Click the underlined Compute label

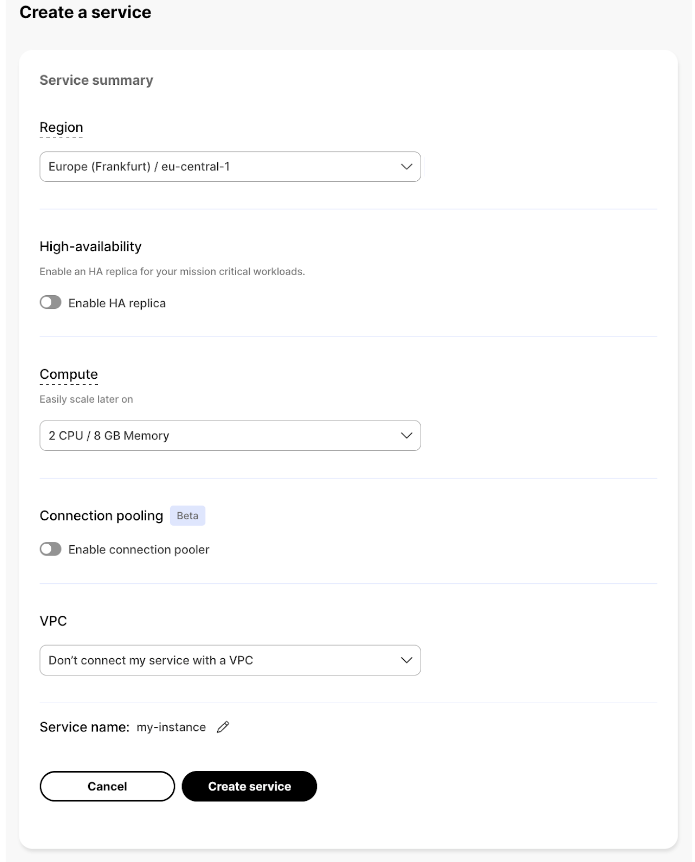(68, 375)
